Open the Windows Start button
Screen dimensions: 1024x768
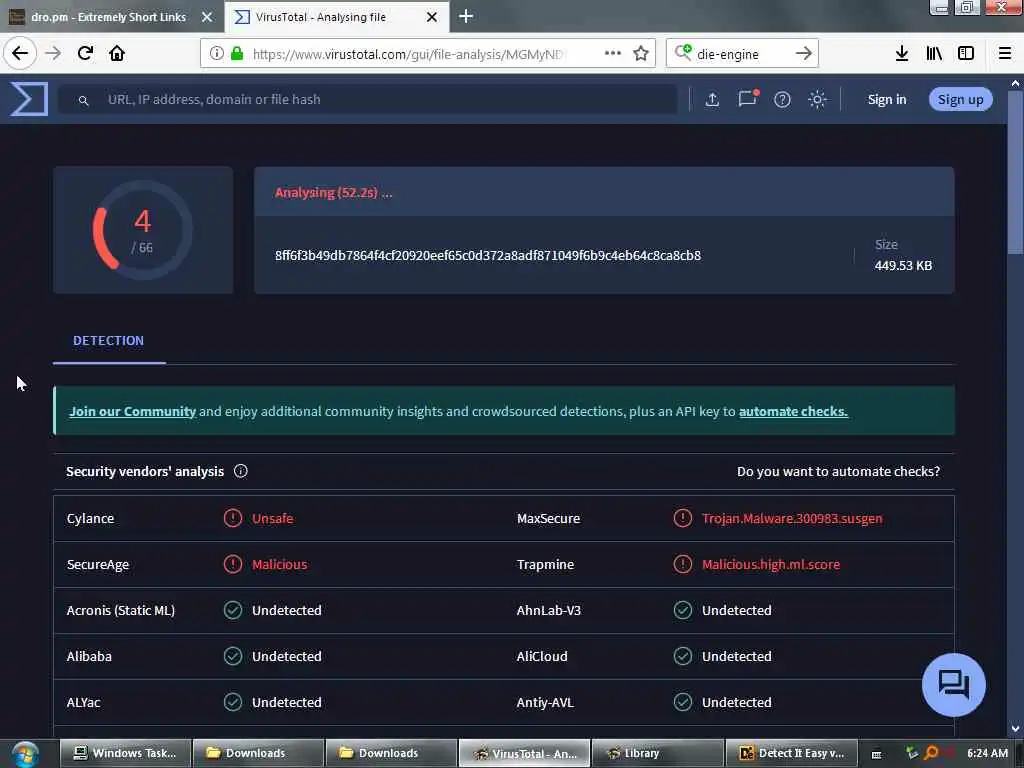(25, 754)
